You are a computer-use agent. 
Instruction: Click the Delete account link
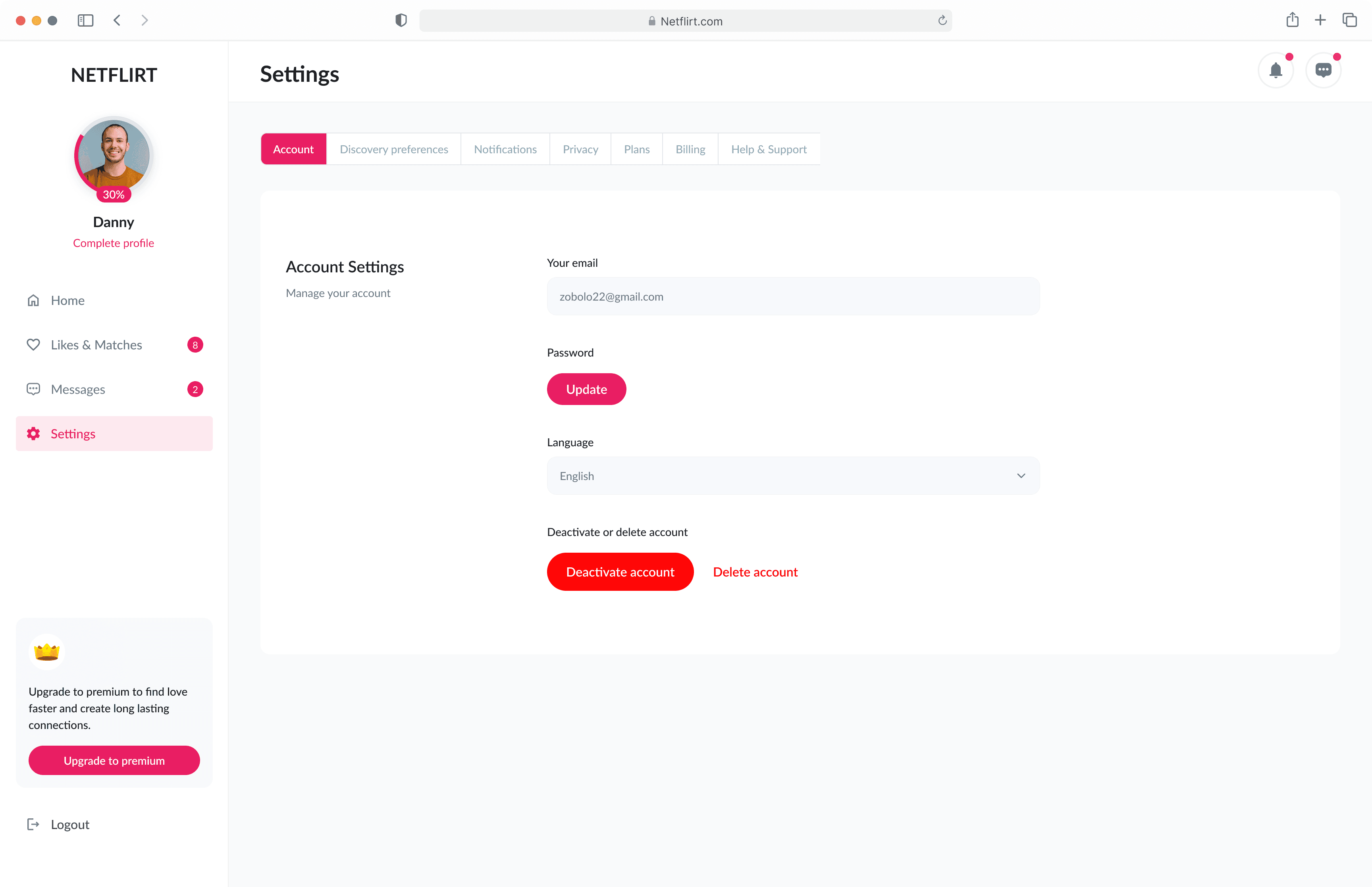(x=755, y=572)
